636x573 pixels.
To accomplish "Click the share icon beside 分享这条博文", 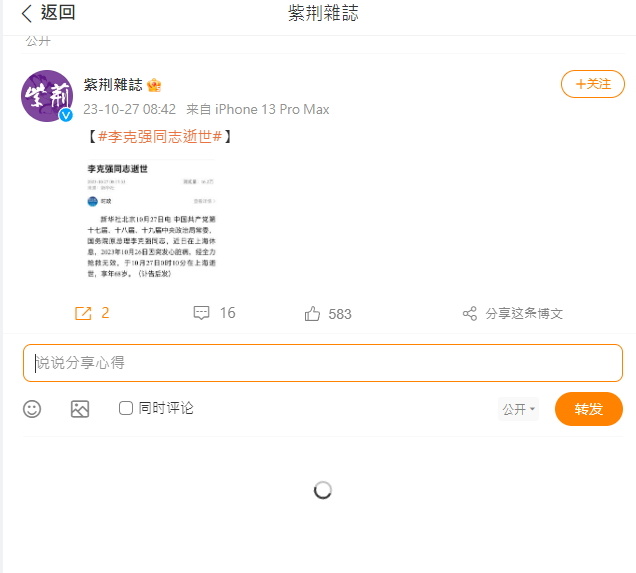I will click(470, 313).
